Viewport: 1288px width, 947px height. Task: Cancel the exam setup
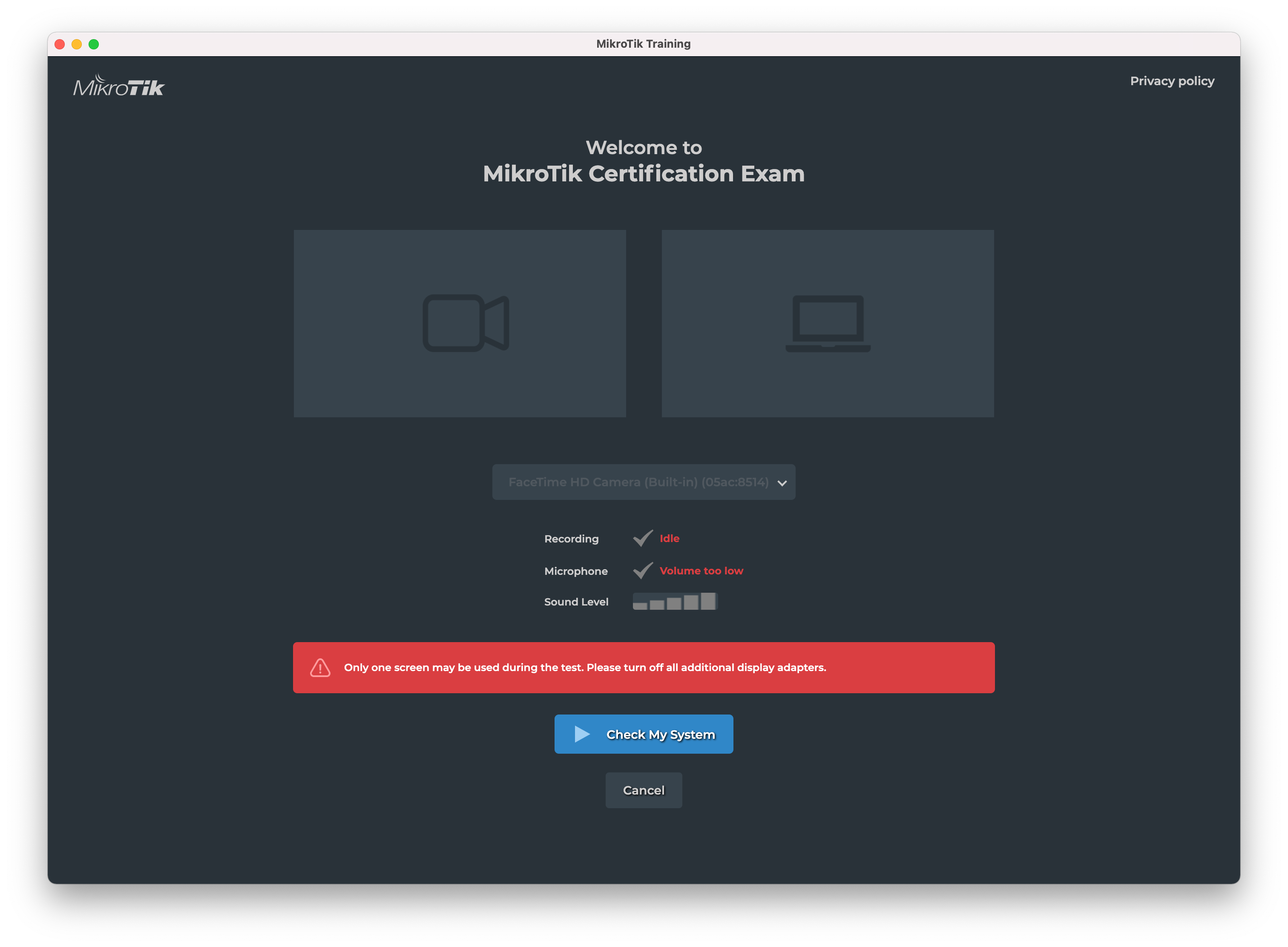644,790
